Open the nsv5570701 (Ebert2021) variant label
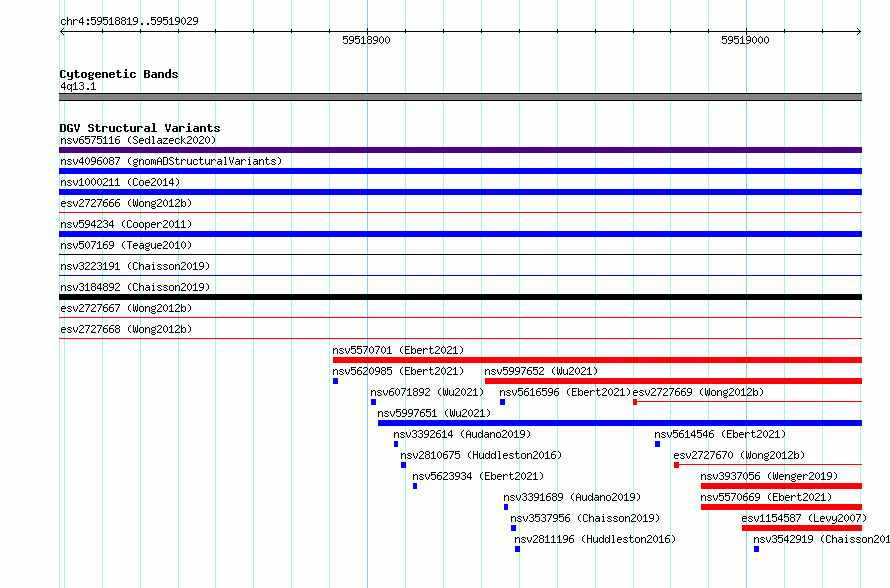The image size is (890, 588). tap(398, 350)
